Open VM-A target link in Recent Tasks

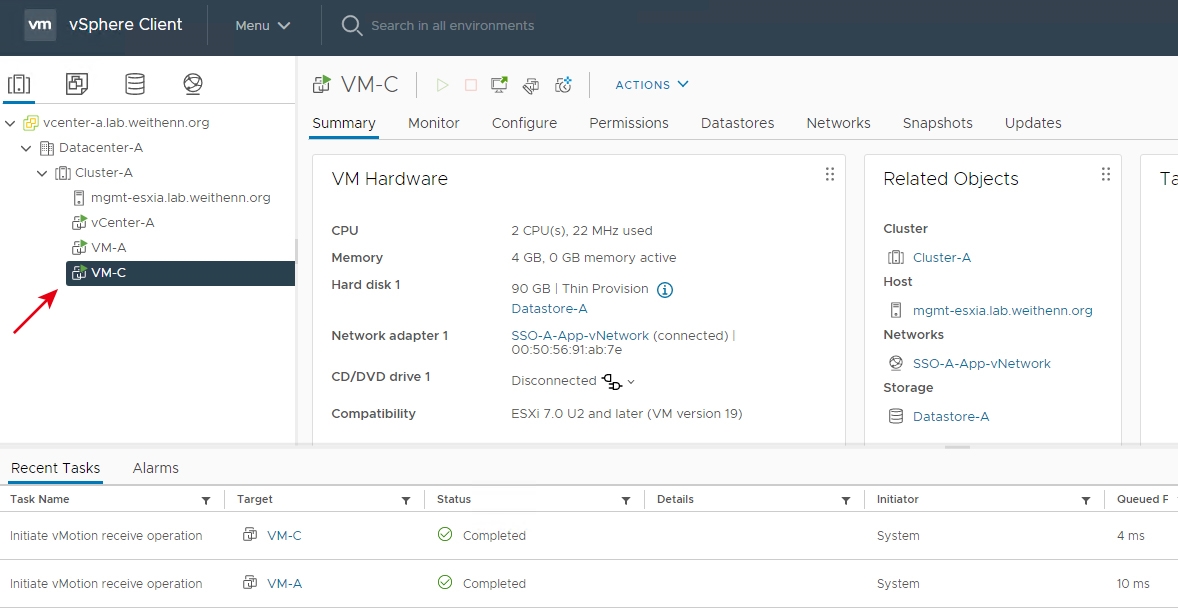click(x=285, y=584)
